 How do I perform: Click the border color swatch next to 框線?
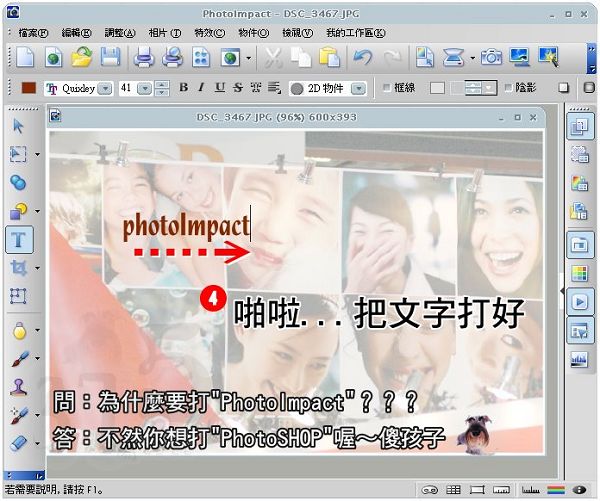click(437, 88)
